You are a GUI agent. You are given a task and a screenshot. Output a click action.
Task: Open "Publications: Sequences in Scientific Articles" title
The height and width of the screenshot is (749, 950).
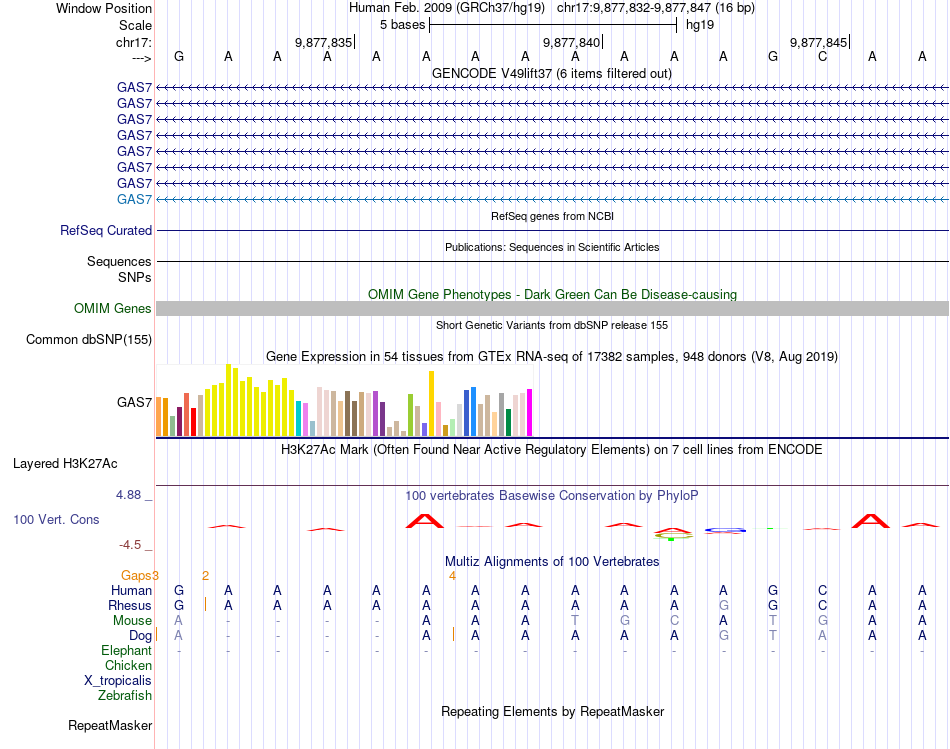(x=552, y=247)
